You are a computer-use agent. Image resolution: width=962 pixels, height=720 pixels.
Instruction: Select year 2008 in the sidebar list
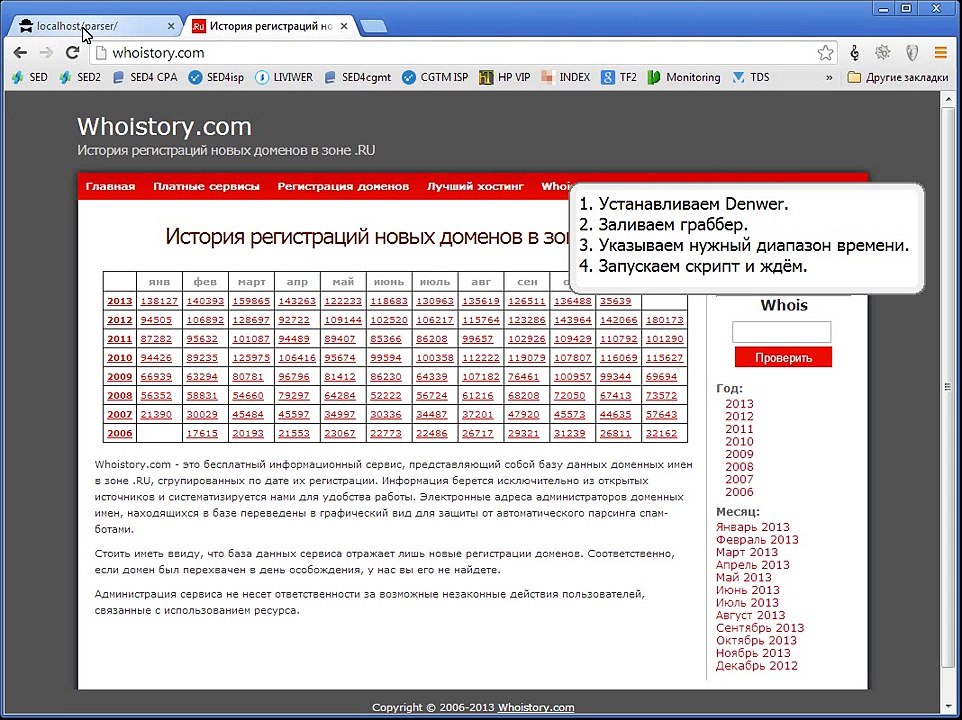click(739, 467)
